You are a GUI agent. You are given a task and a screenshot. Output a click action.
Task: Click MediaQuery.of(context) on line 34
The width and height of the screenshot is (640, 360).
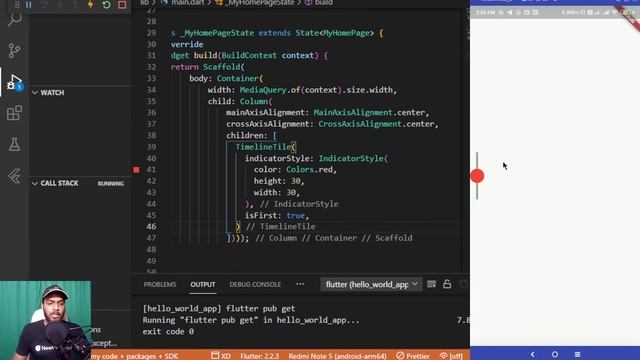(291, 89)
